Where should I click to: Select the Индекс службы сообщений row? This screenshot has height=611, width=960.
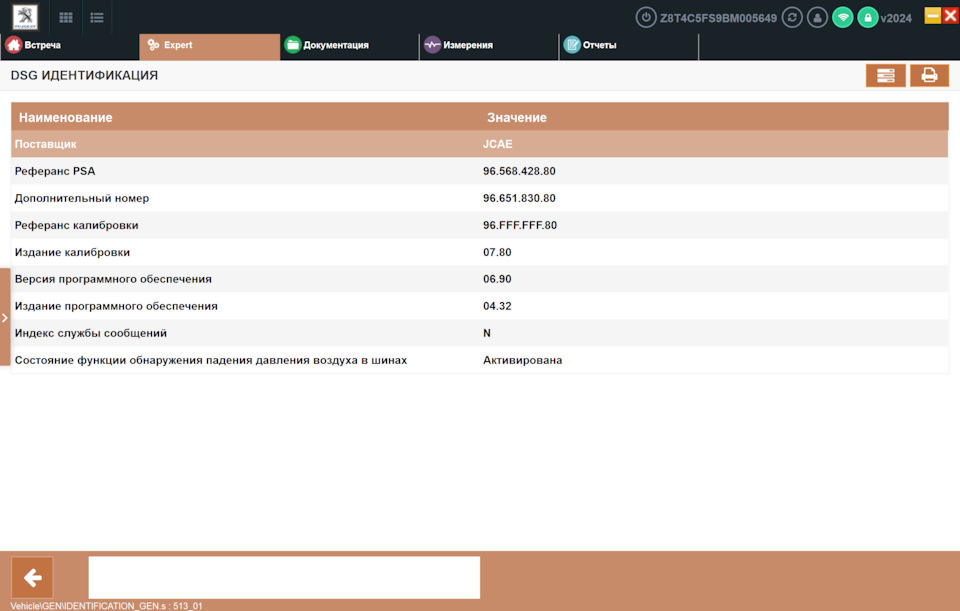(x=479, y=333)
